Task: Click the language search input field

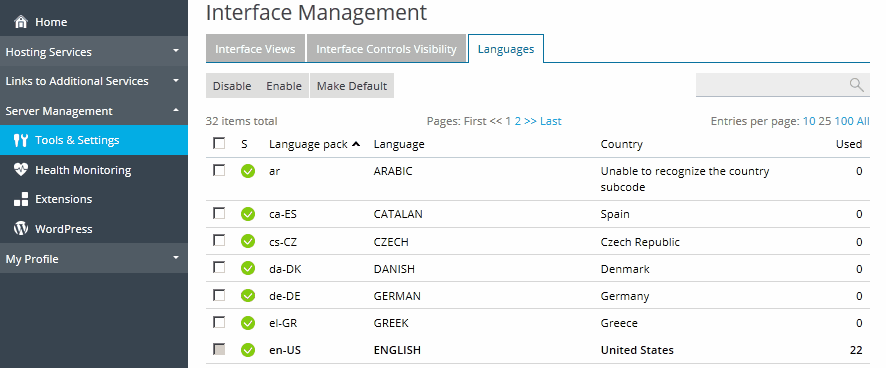Action: pos(772,85)
